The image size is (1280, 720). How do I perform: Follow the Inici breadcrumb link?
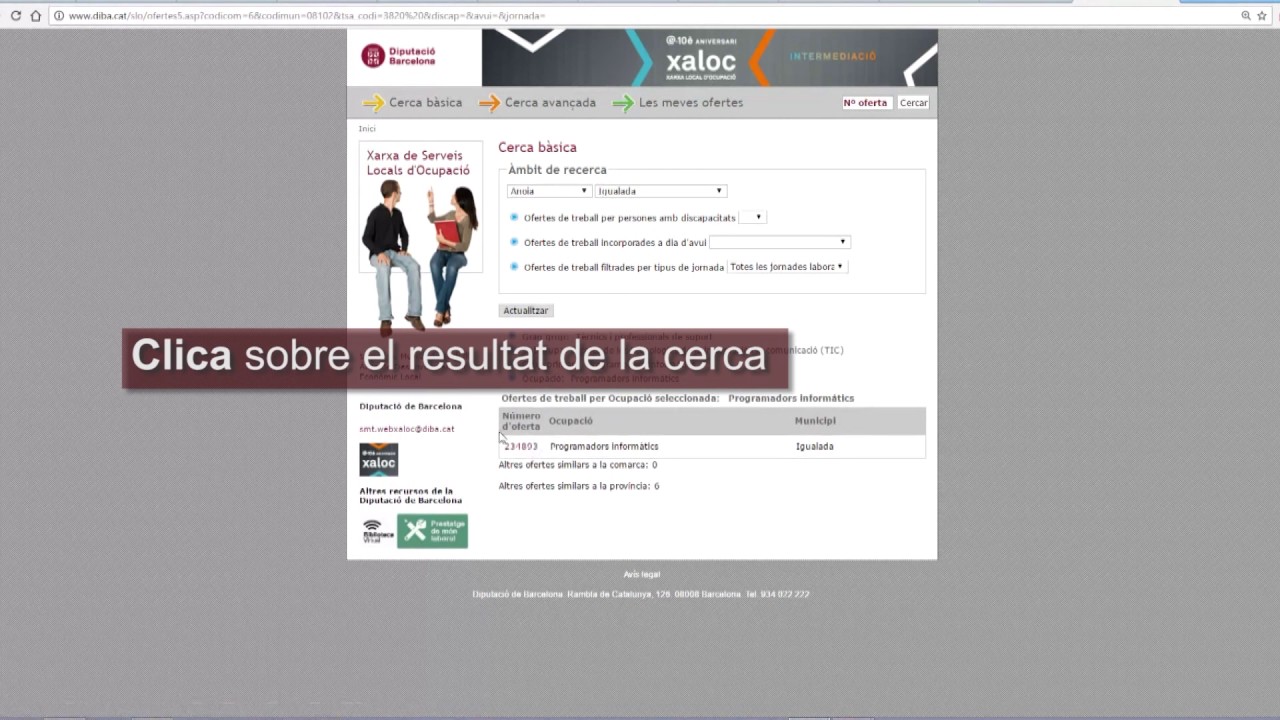tap(367, 129)
